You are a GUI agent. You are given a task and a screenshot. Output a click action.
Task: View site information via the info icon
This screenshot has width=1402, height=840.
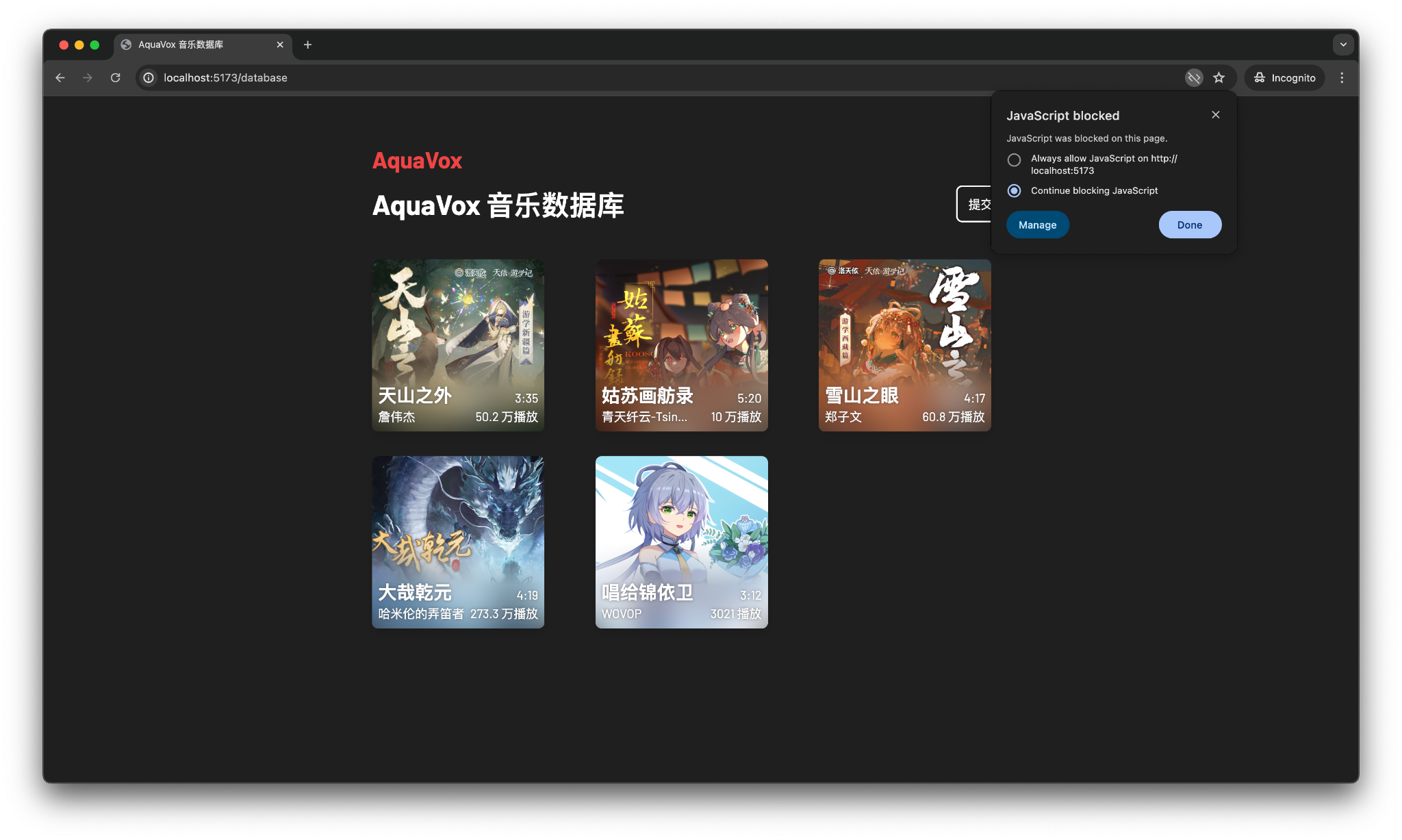click(x=149, y=77)
